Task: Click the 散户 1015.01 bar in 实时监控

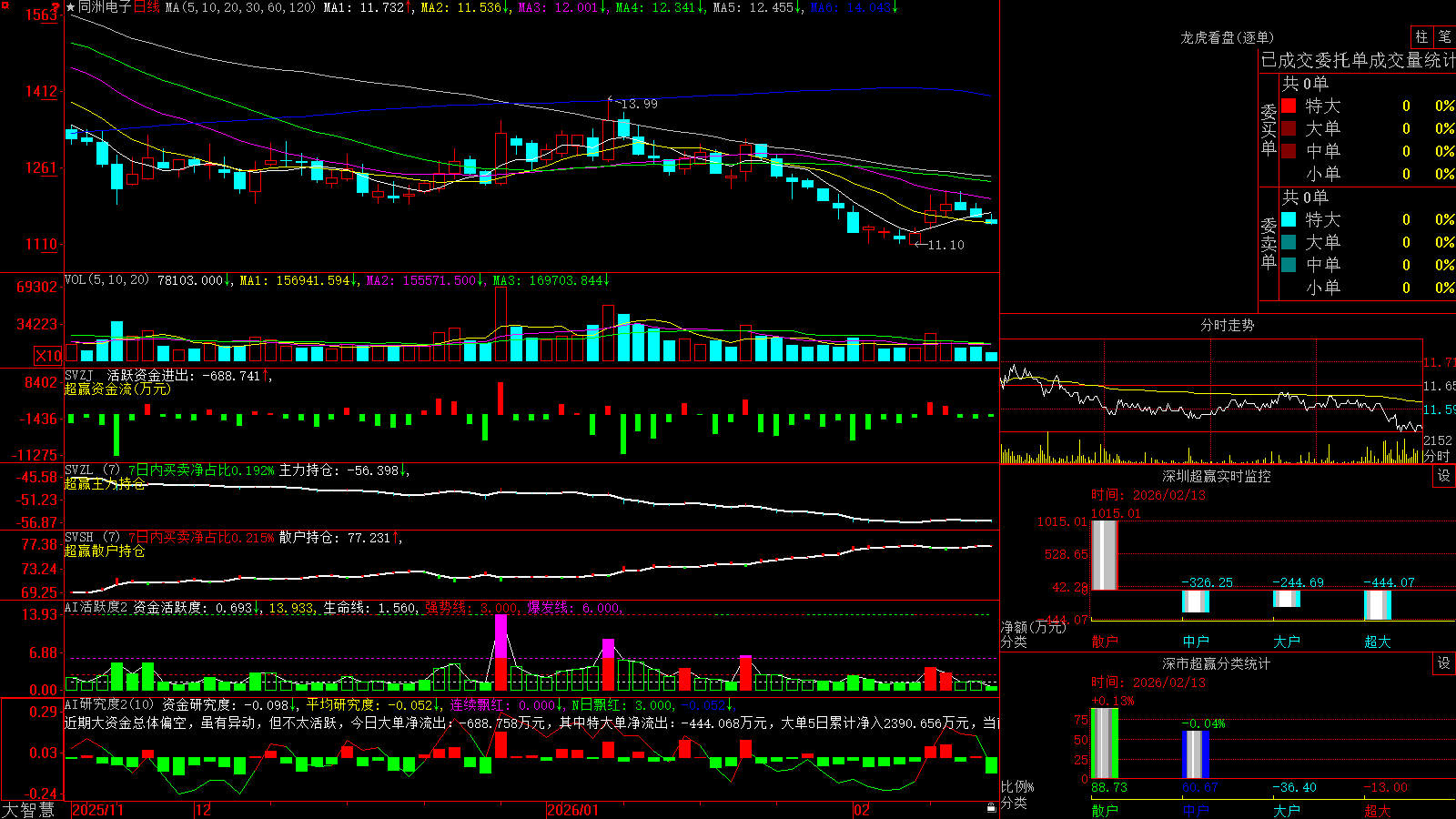Action: (x=1104, y=555)
